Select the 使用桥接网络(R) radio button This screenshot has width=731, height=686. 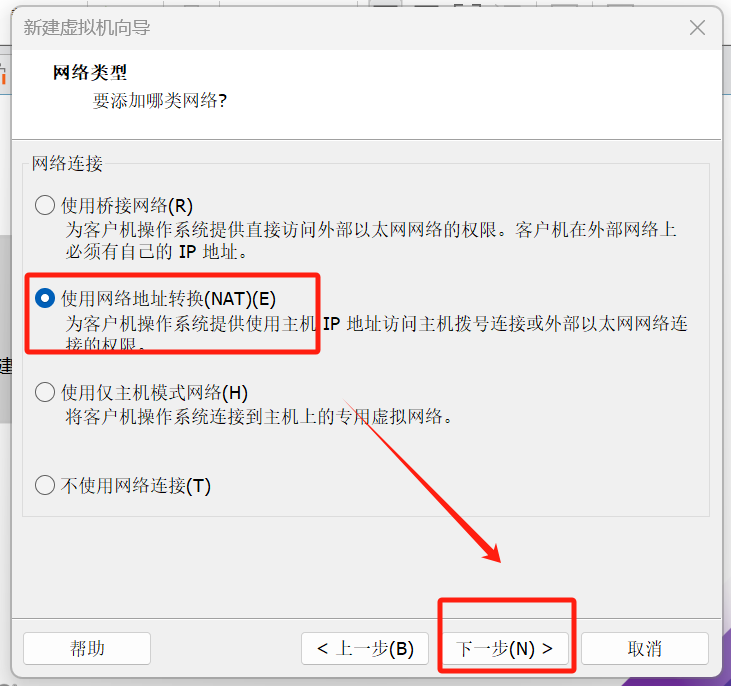point(45,205)
